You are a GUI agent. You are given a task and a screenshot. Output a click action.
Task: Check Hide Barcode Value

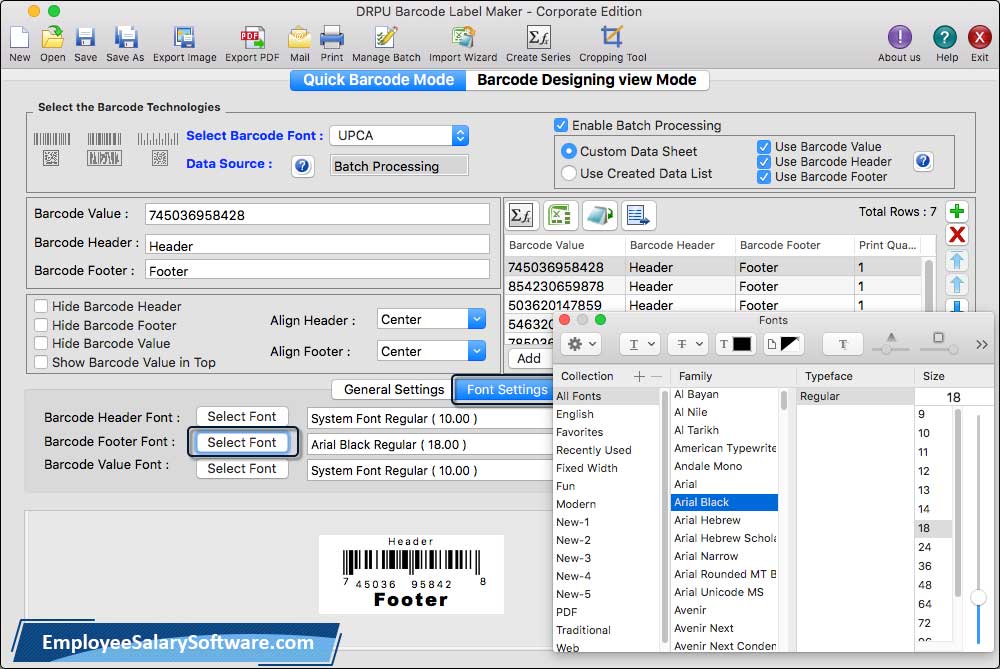tap(41, 343)
